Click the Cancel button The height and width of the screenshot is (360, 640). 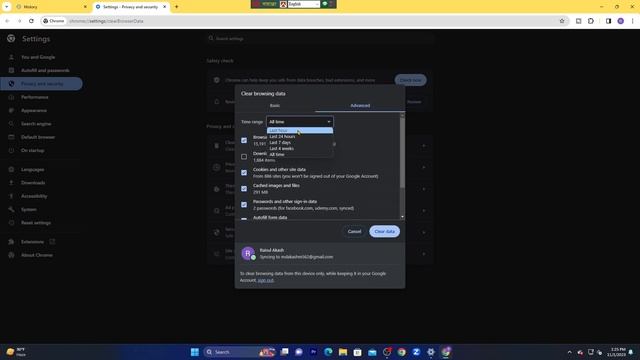pos(354,231)
